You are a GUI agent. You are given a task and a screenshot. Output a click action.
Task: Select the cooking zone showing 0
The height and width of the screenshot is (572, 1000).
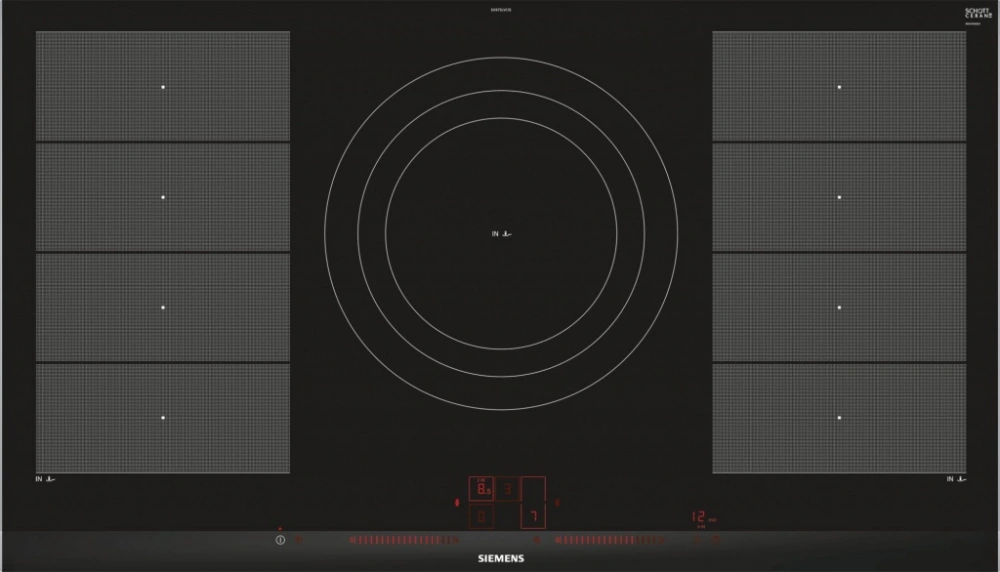pos(482,516)
